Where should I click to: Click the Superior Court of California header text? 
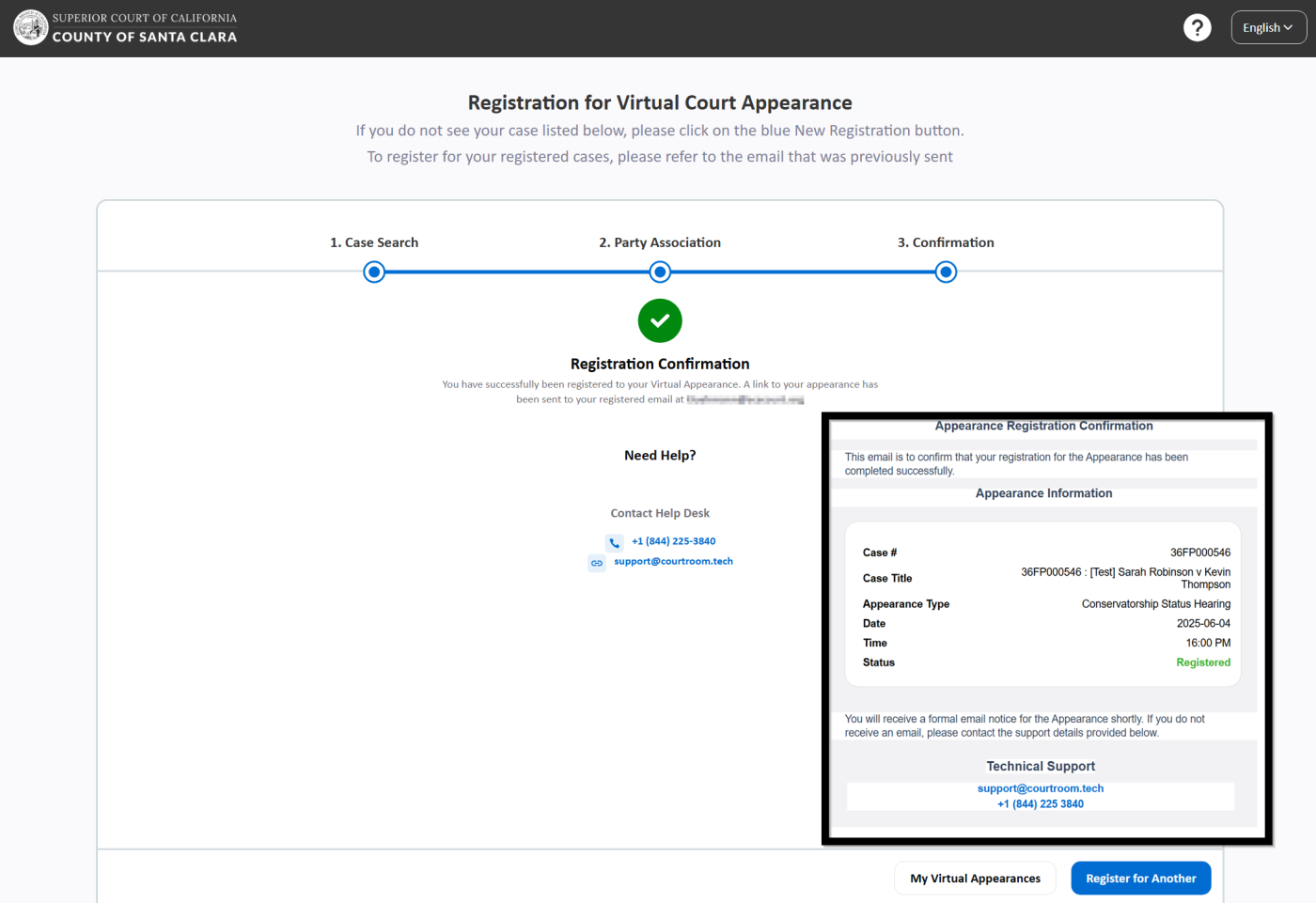pyautogui.click(x=145, y=18)
